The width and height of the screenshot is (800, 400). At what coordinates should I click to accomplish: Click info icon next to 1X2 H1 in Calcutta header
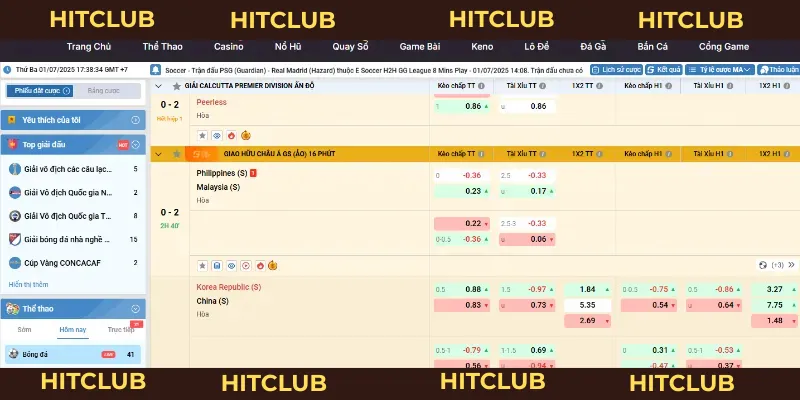787,86
